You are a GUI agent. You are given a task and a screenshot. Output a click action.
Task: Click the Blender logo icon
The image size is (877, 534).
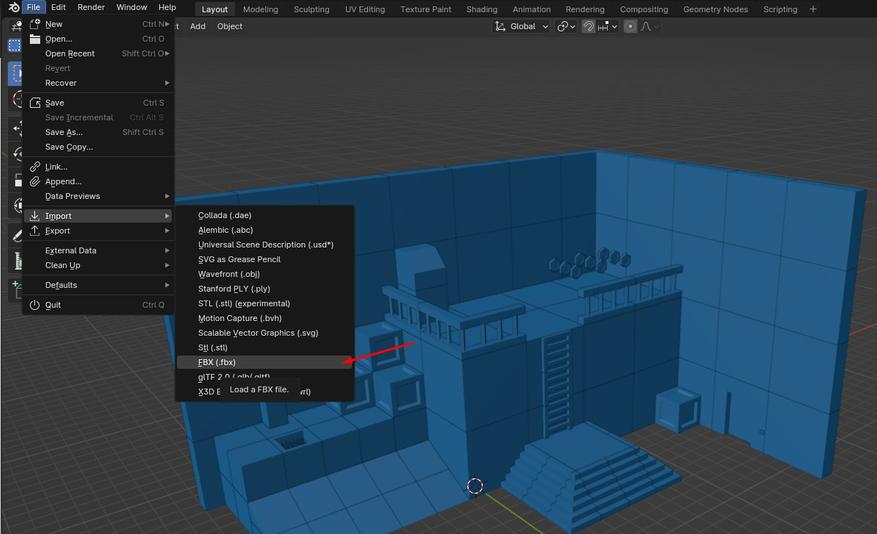[x=12, y=8]
